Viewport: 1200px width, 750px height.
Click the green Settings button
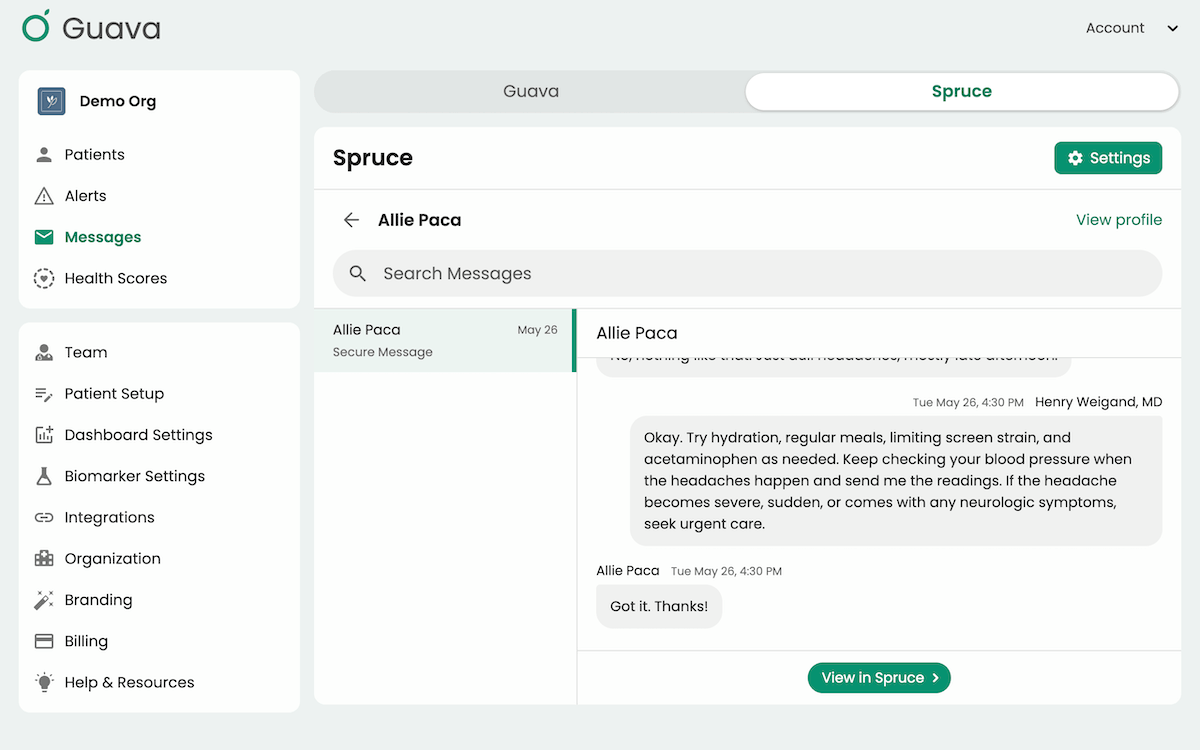tap(1108, 158)
